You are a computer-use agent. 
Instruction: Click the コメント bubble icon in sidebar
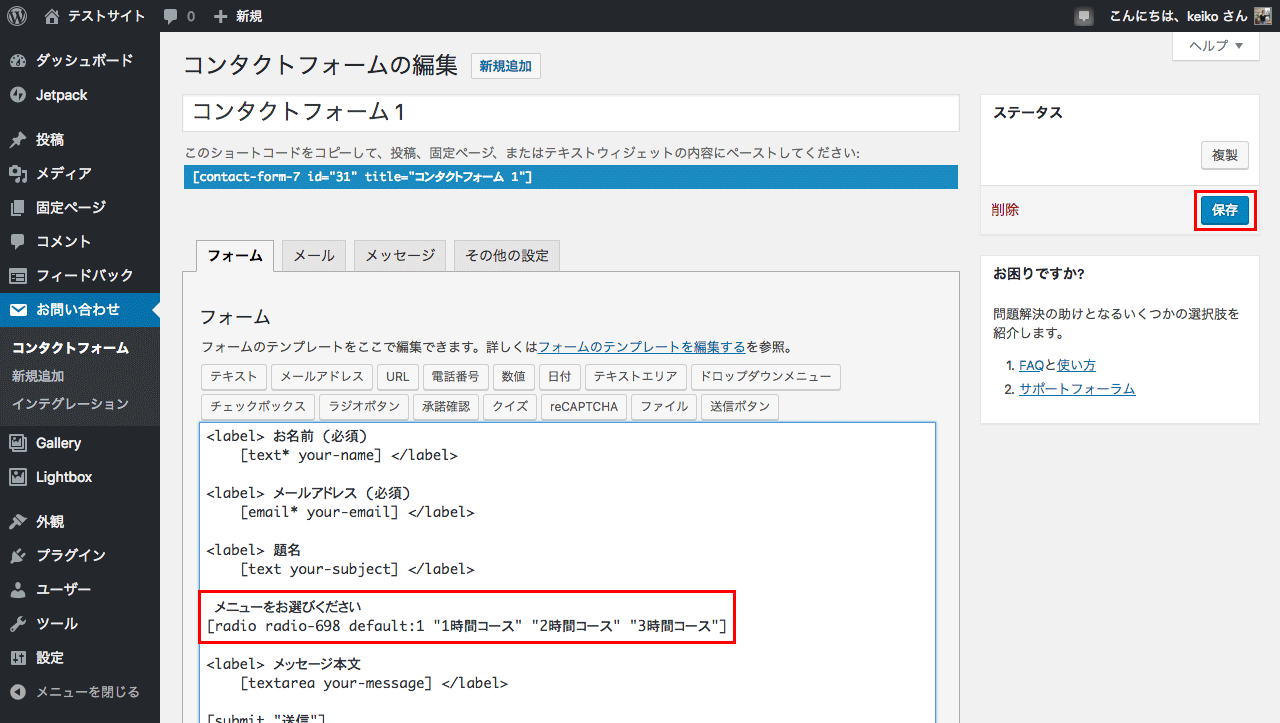click(x=18, y=241)
